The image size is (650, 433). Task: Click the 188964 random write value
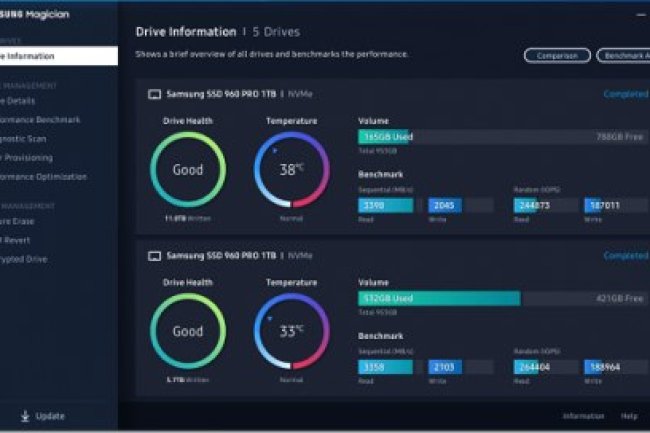605,367
